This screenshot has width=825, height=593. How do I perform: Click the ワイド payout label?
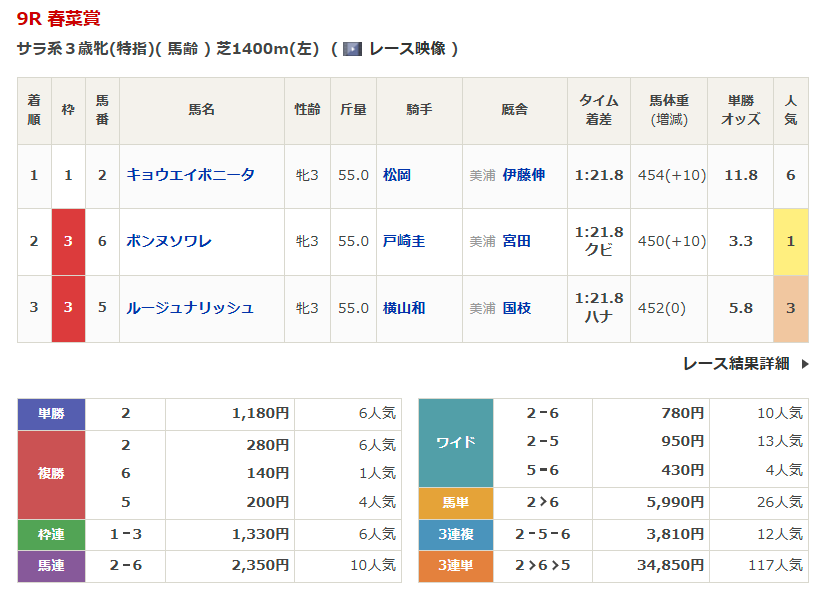tap(455, 442)
